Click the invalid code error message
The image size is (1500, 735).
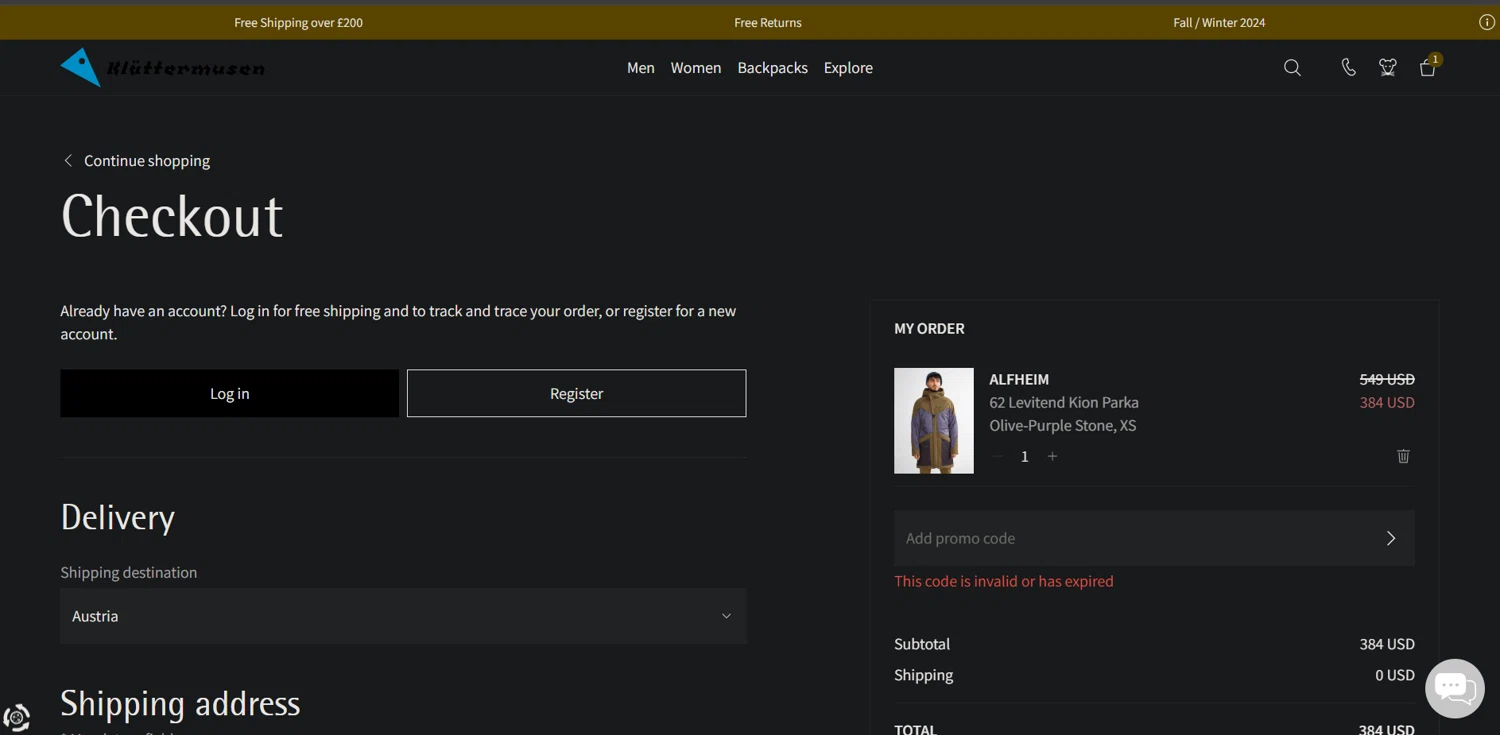point(1004,581)
